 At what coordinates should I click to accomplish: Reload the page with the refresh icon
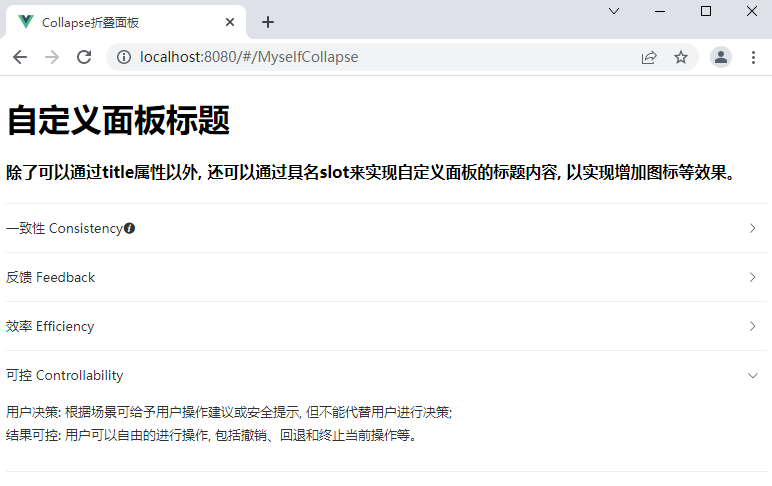(84, 57)
